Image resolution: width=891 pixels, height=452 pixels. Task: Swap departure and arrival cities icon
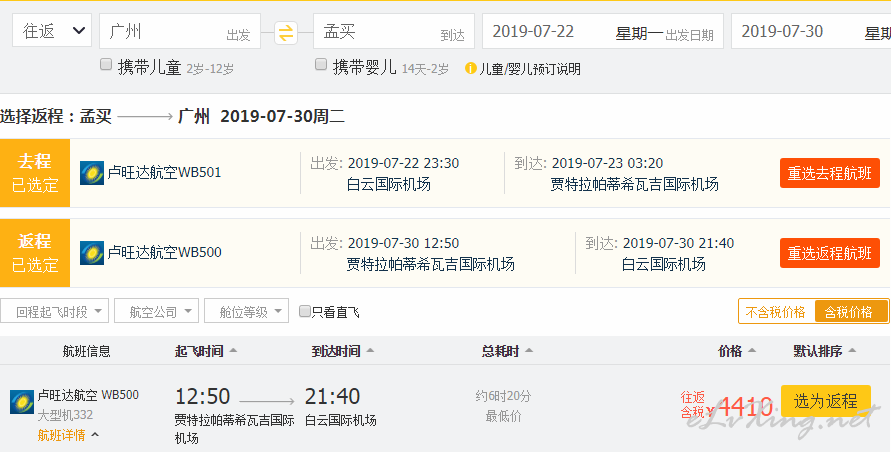click(286, 32)
